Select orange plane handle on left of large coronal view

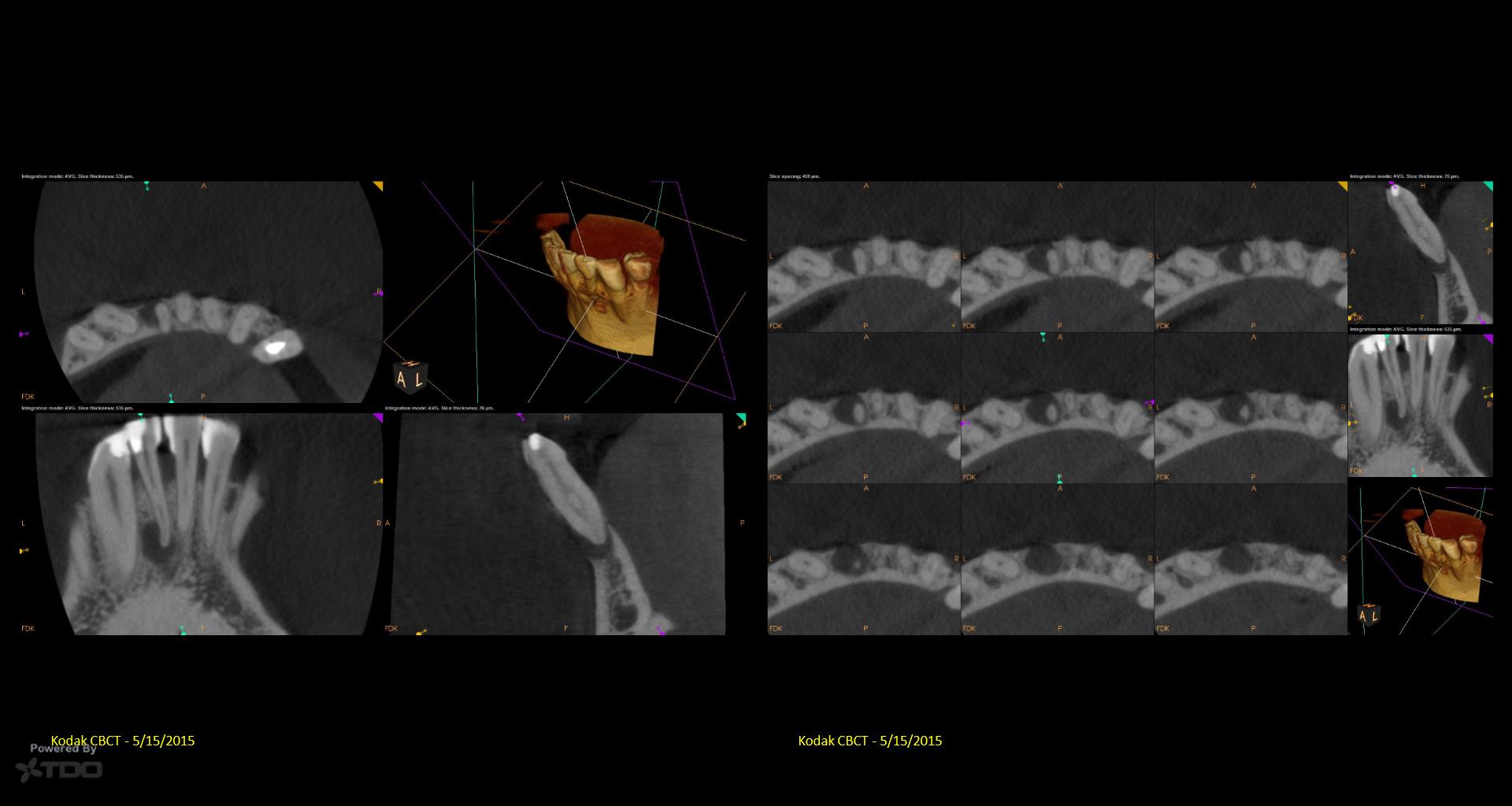coord(24,551)
